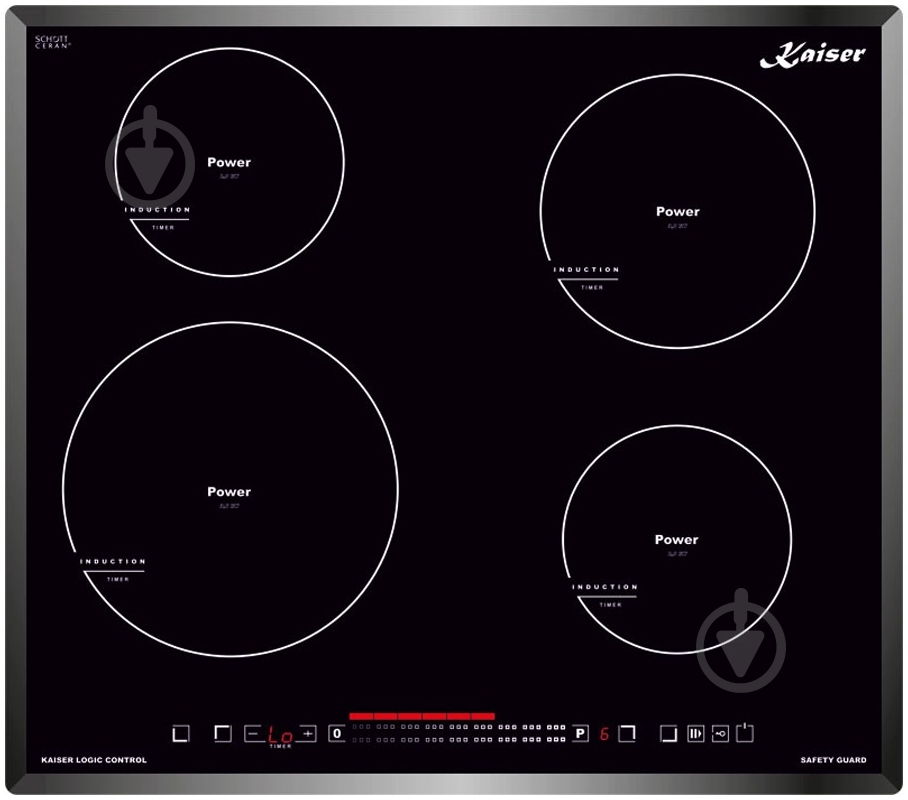Viewport: 908px width, 800px height.
Task: Tap the "0" key at the slider start
Action: coord(337,734)
